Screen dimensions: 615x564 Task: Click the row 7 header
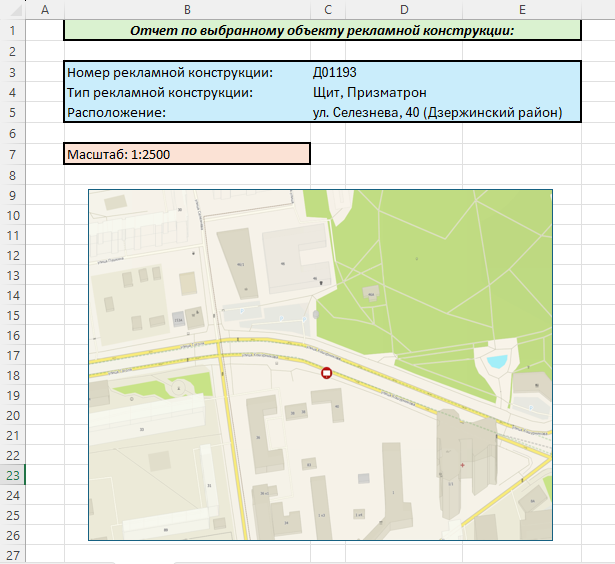(x=12, y=154)
